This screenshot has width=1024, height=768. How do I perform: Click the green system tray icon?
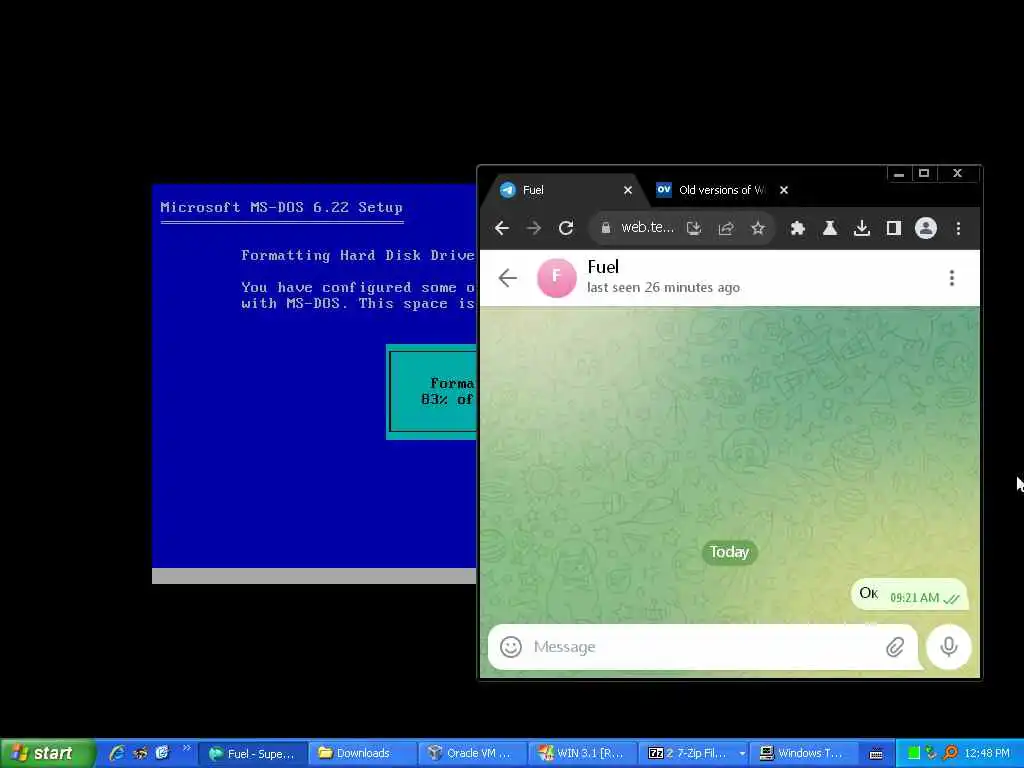coord(914,753)
